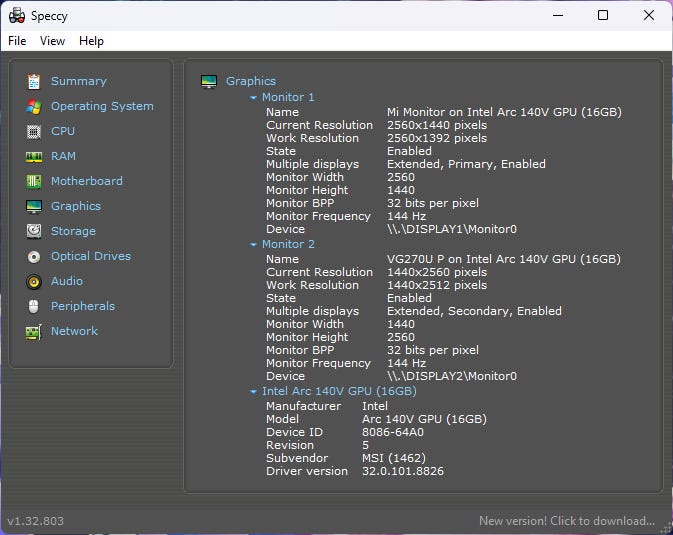673x535 pixels.
Task: Open the View menu
Action: pos(52,41)
